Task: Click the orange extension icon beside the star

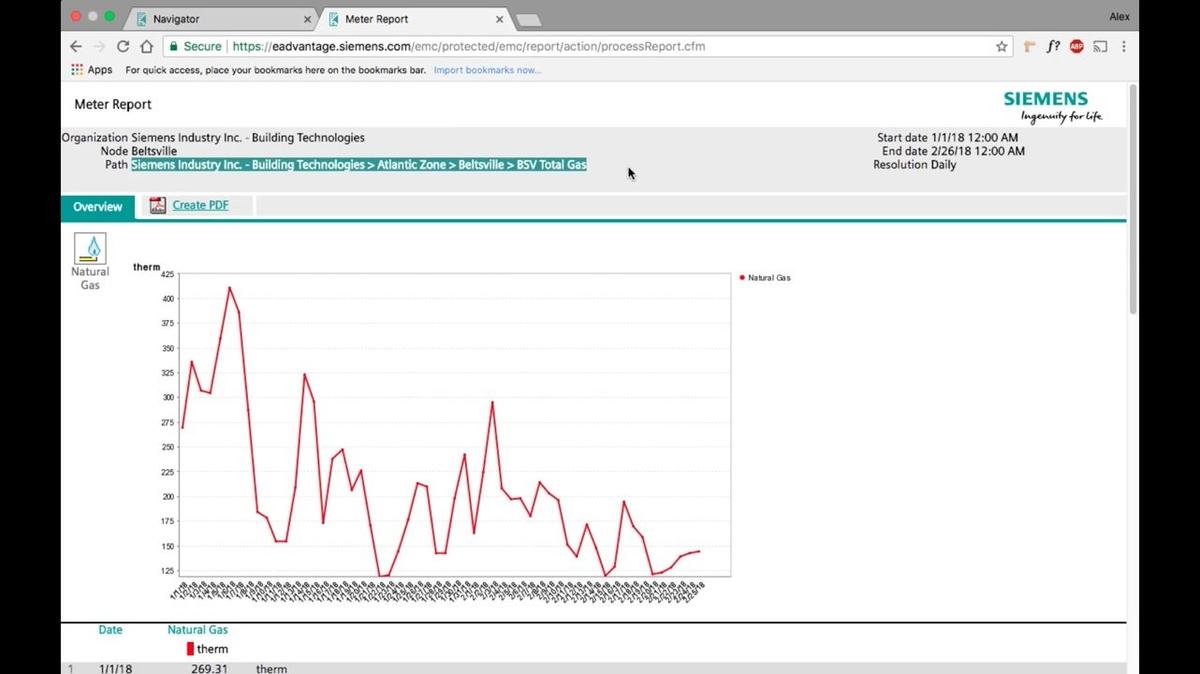Action: (1030, 46)
